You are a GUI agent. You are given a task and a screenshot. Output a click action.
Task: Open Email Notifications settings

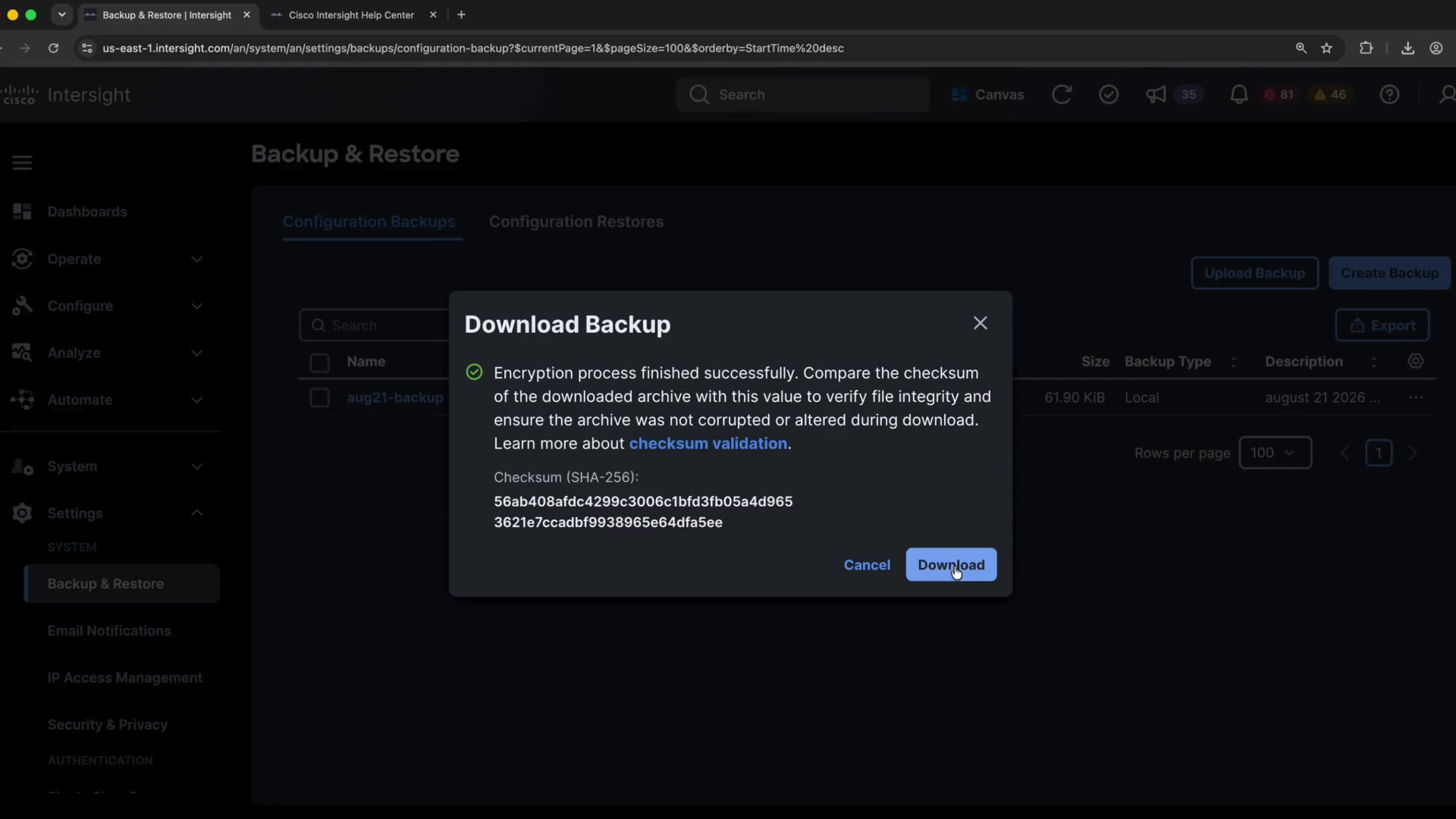tap(109, 631)
